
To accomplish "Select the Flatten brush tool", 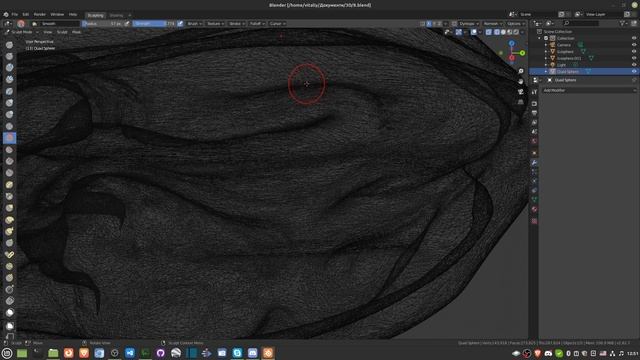I will [x=9, y=150].
